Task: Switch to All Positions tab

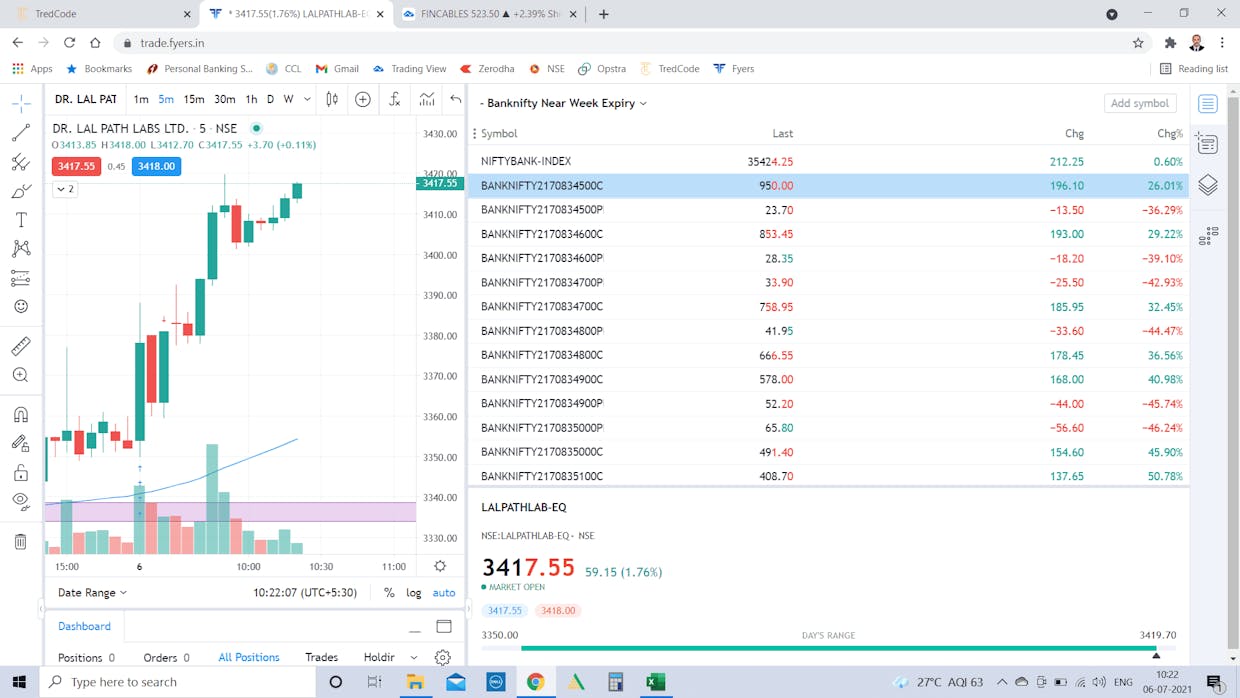Action: click(249, 657)
